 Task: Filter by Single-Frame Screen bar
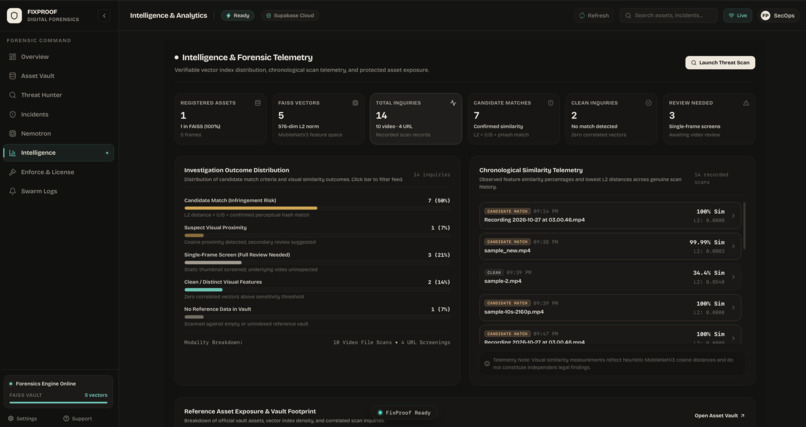coord(317,262)
